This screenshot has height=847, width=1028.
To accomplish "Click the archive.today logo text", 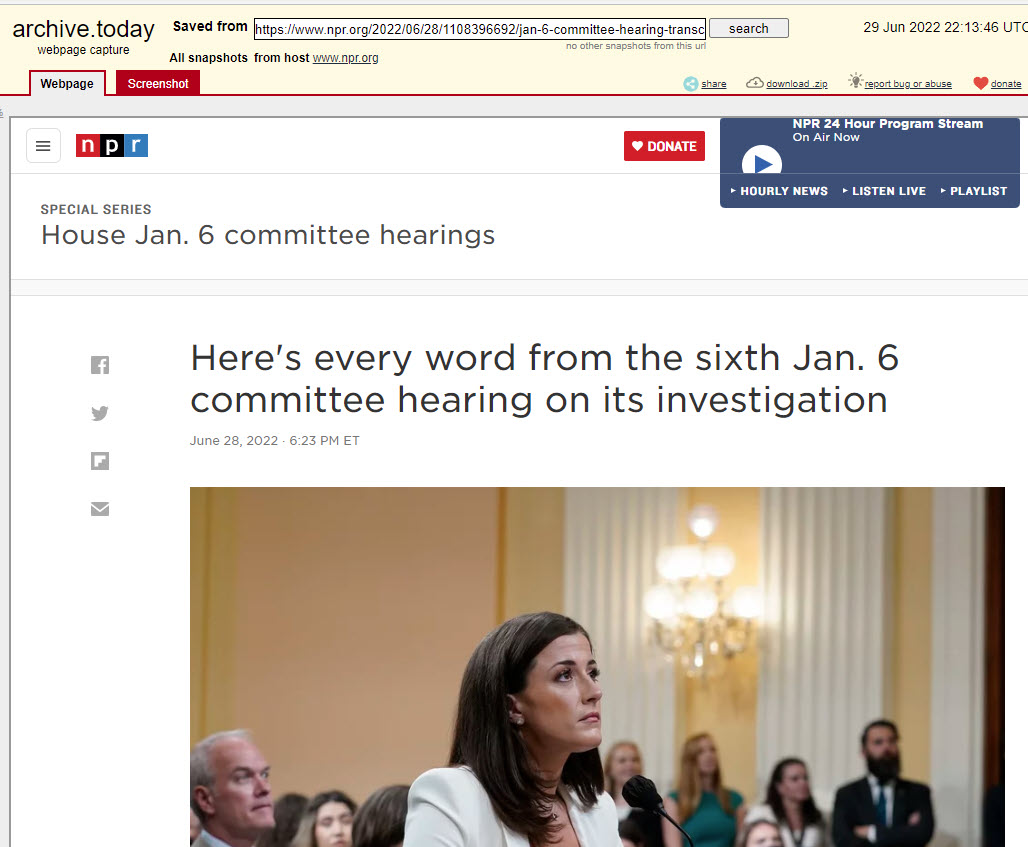I will (83, 29).
